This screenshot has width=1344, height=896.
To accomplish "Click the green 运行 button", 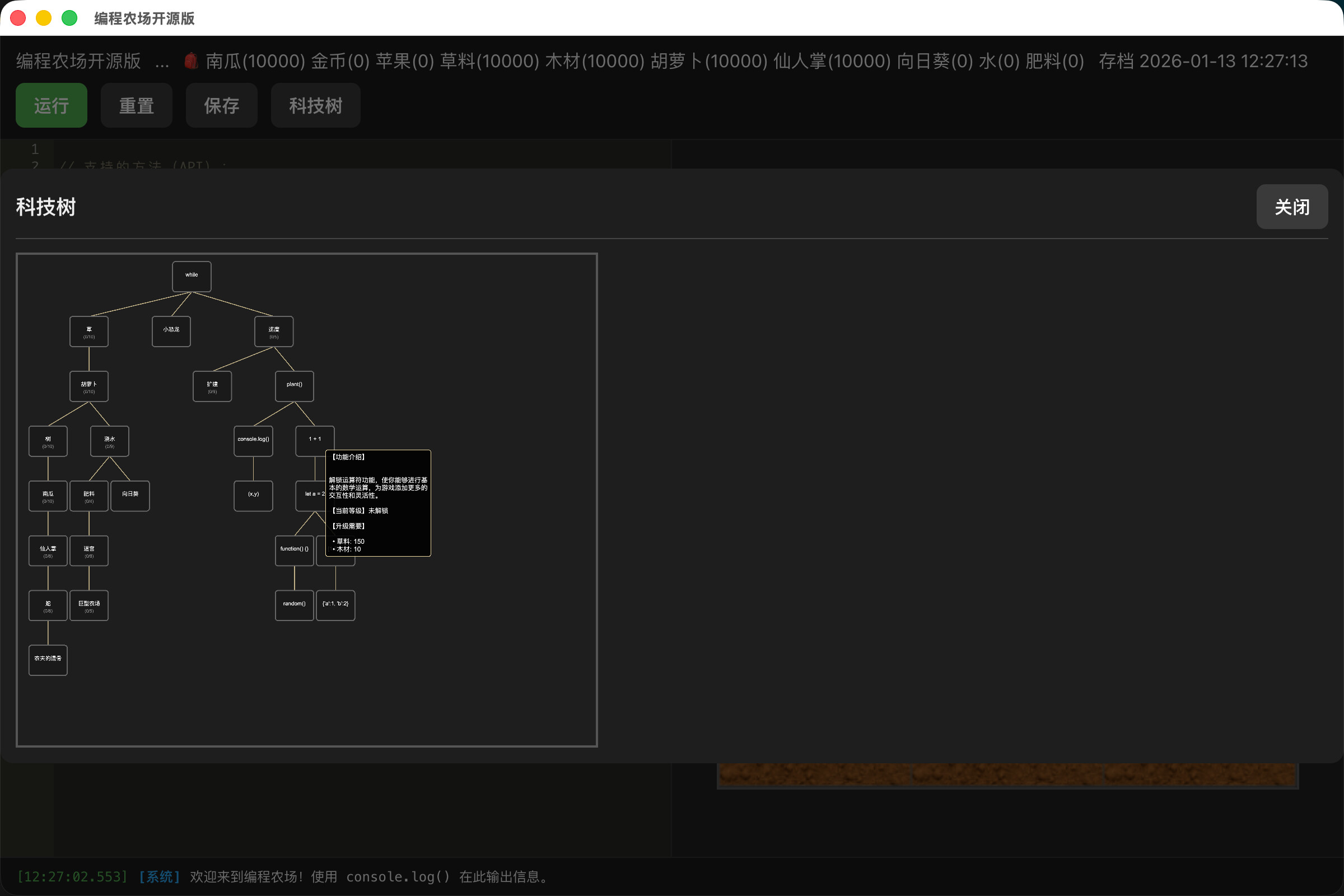I will [x=51, y=105].
